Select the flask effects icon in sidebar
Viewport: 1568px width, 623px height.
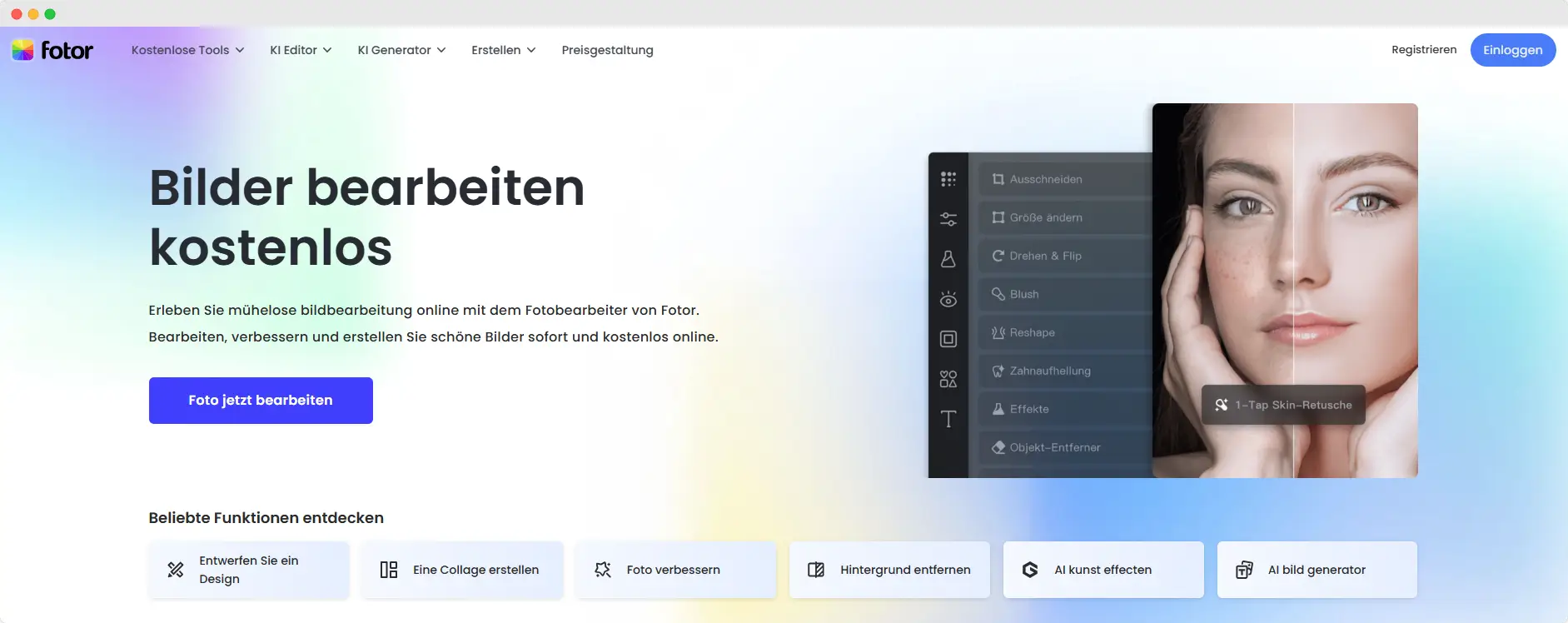[x=948, y=259]
